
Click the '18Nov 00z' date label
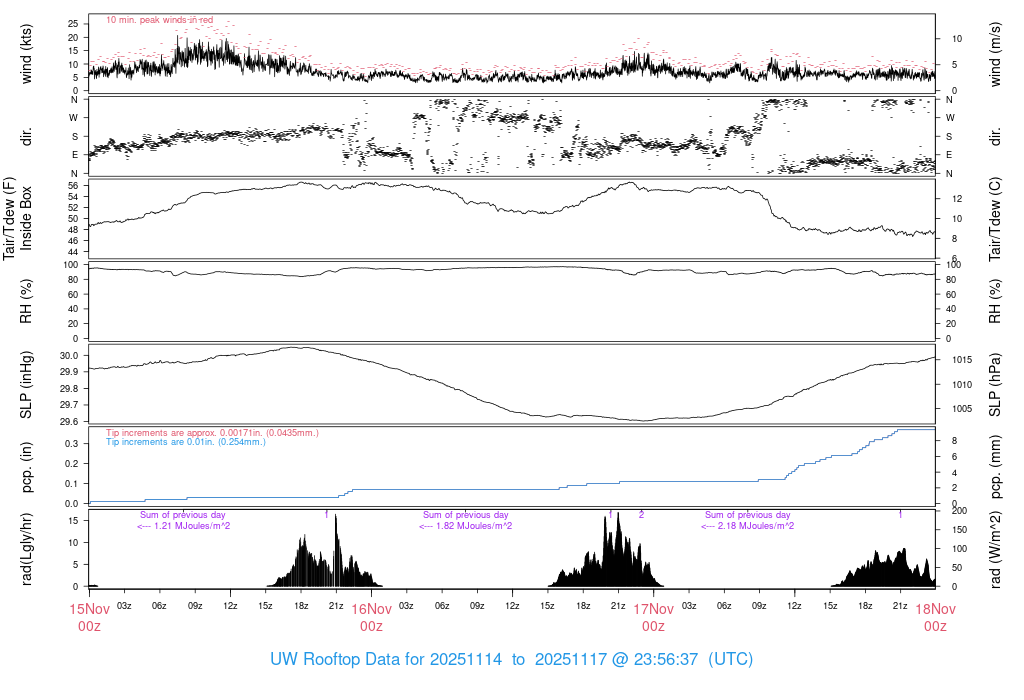pos(935,618)
